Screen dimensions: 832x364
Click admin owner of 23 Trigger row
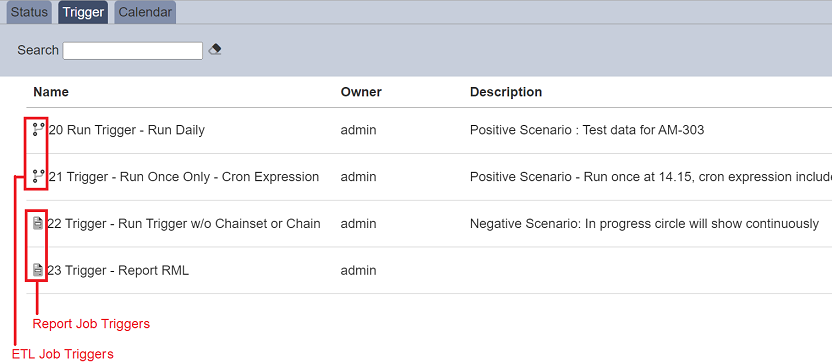[358, 270]
